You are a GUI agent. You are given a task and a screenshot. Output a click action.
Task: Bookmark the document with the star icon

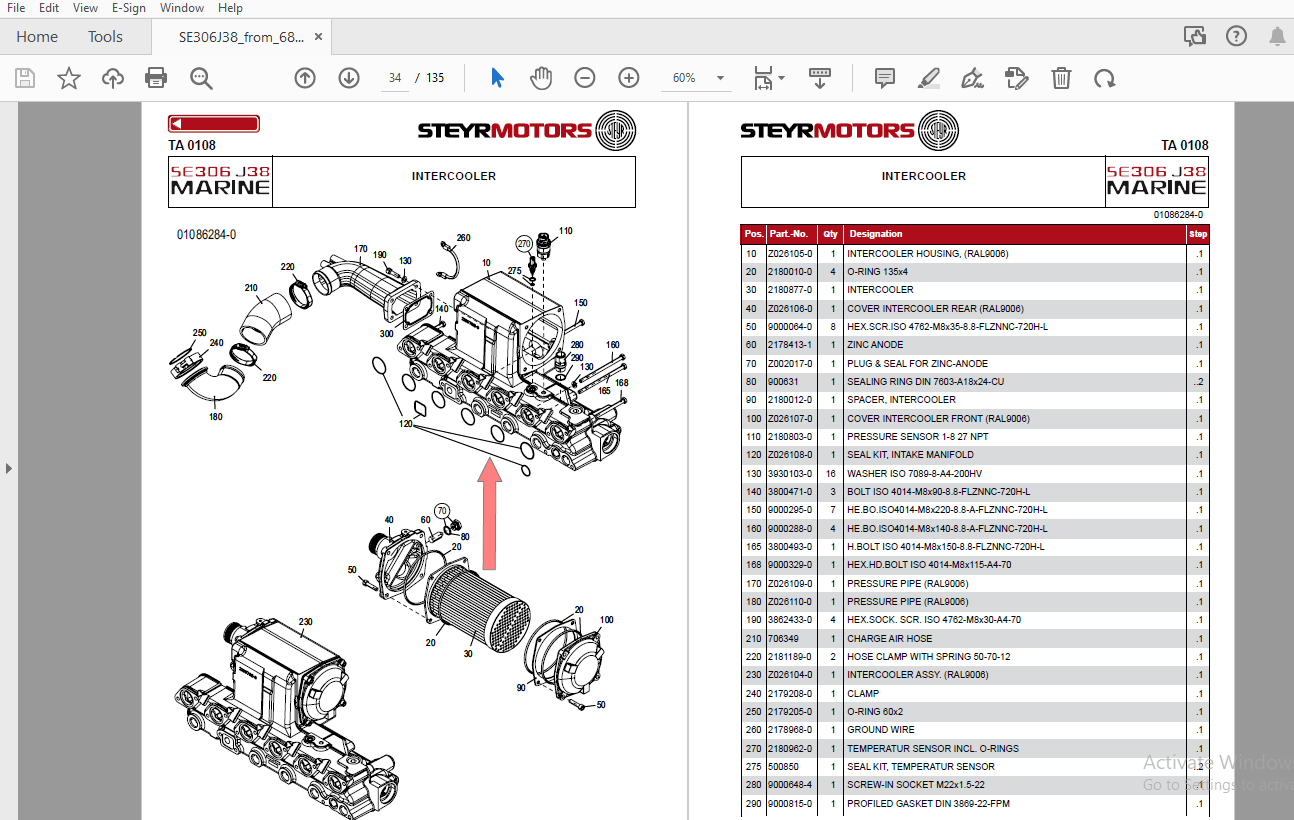(69, 78)
